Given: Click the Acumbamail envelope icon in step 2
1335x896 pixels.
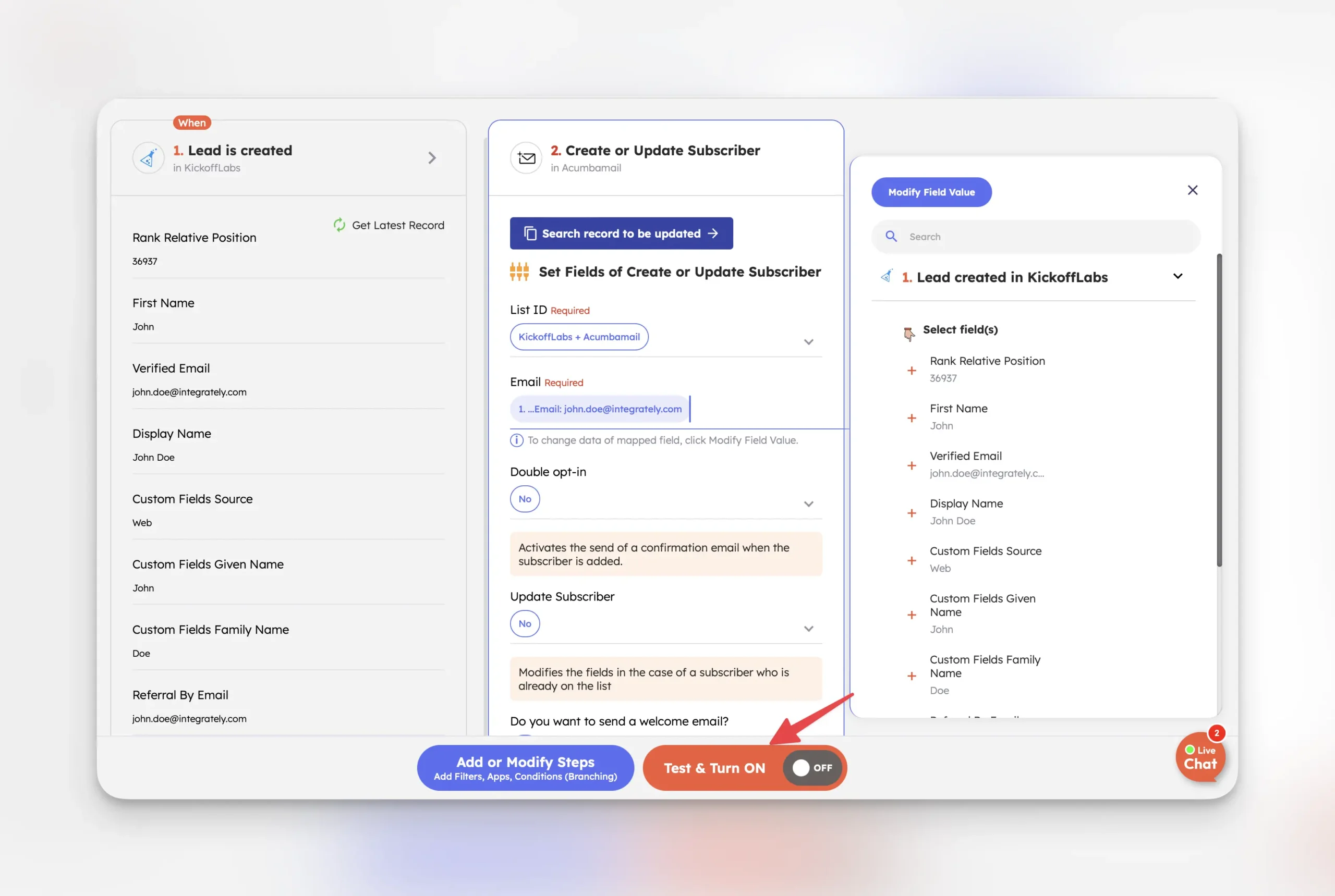Looking at the screenshot, I should click(x=526, y=158).
